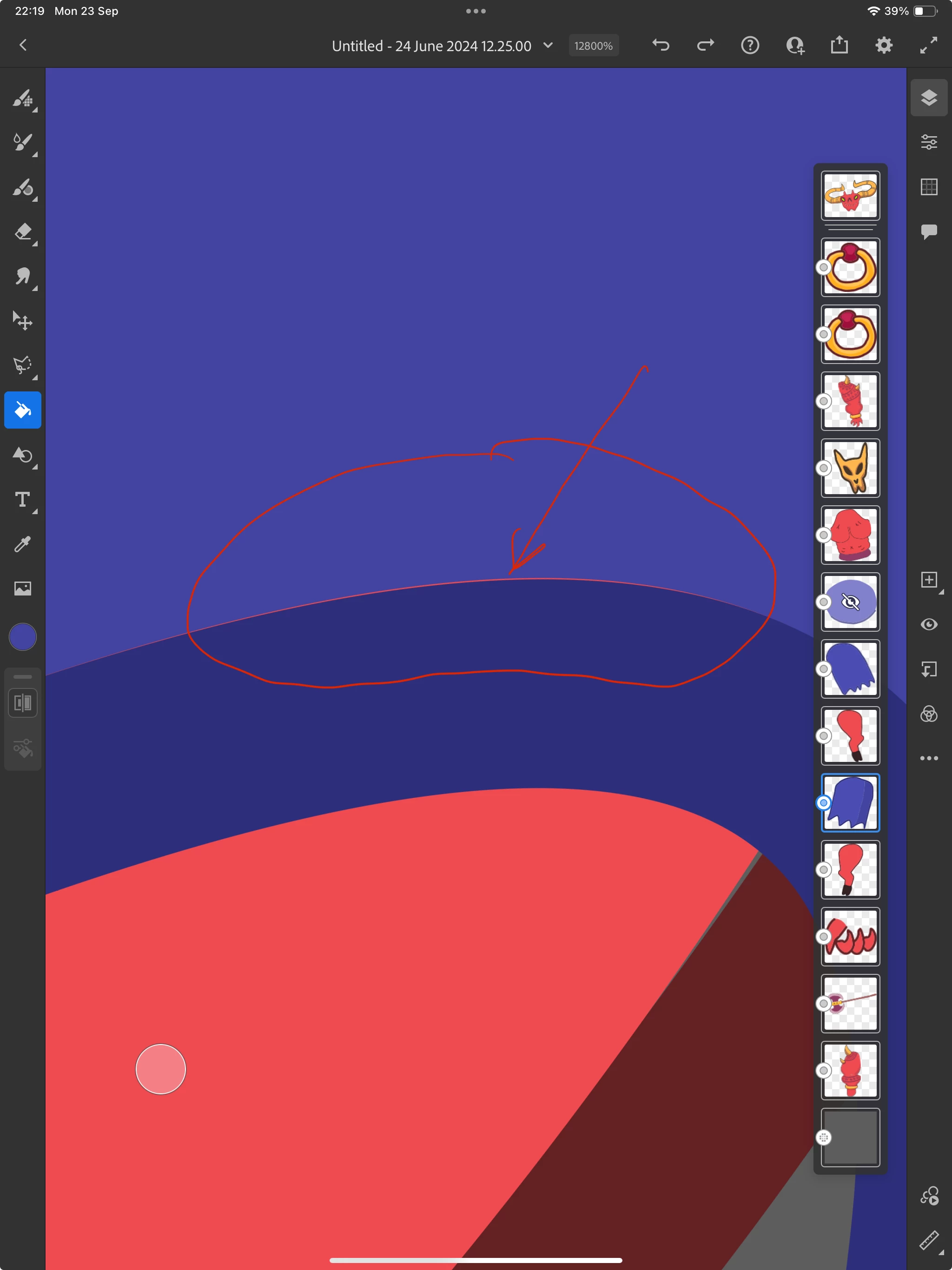Screen dimensions: 952x1270
Task: Toggle the layers panel icon
Action: point(928,98)
